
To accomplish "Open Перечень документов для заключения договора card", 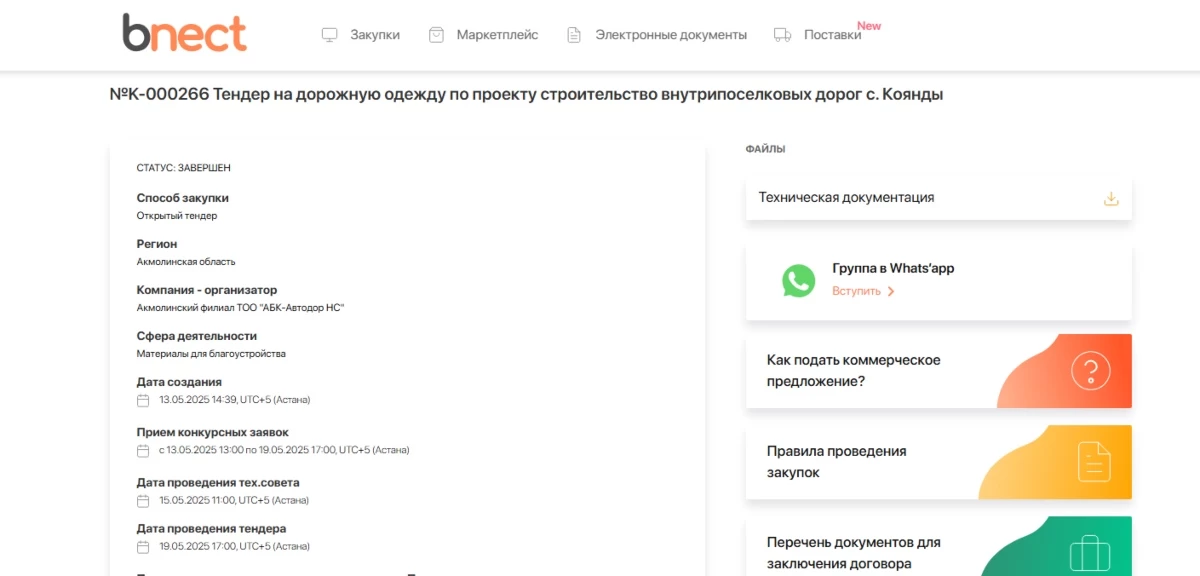I will tap(853, 552).
